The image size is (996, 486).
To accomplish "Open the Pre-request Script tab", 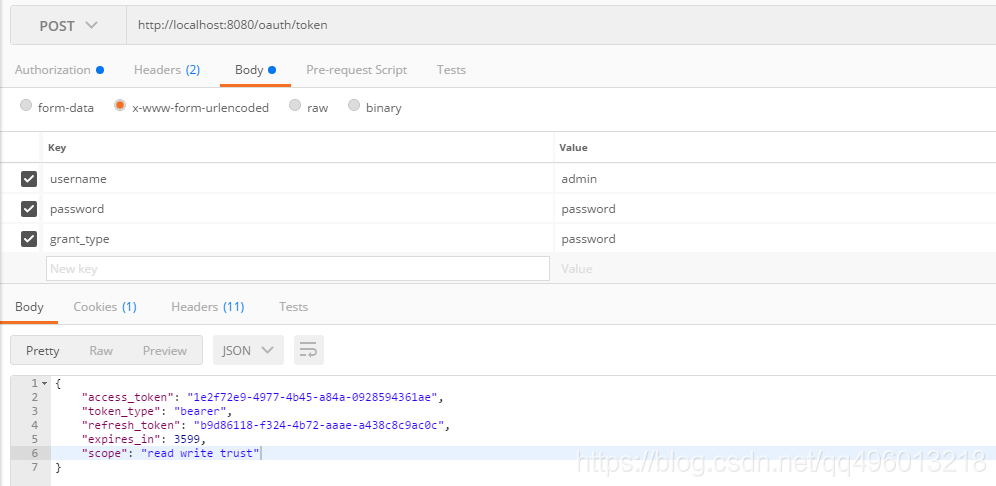I will pyautogui.click(x=356, y=70).
